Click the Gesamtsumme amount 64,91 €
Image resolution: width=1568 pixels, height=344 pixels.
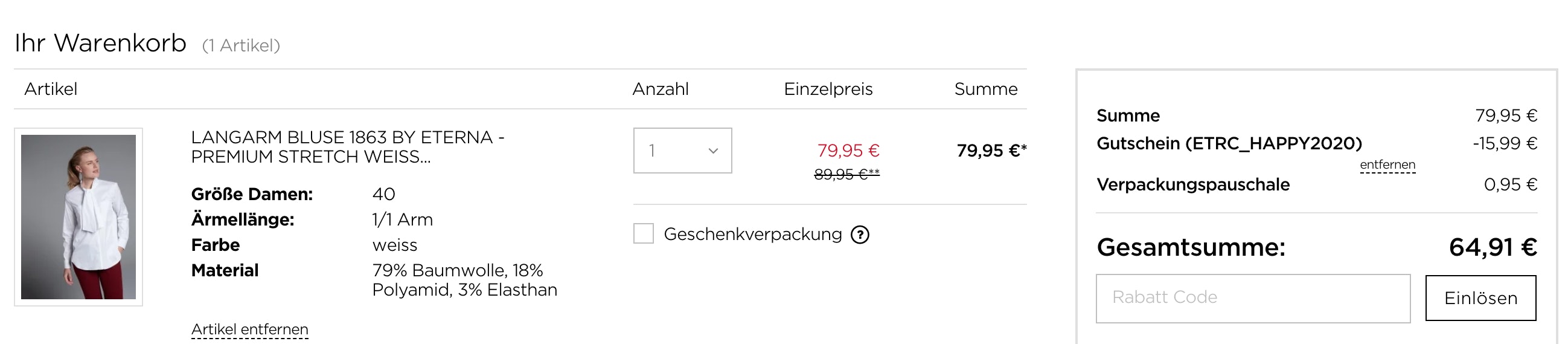click(x=1493, y=247)
